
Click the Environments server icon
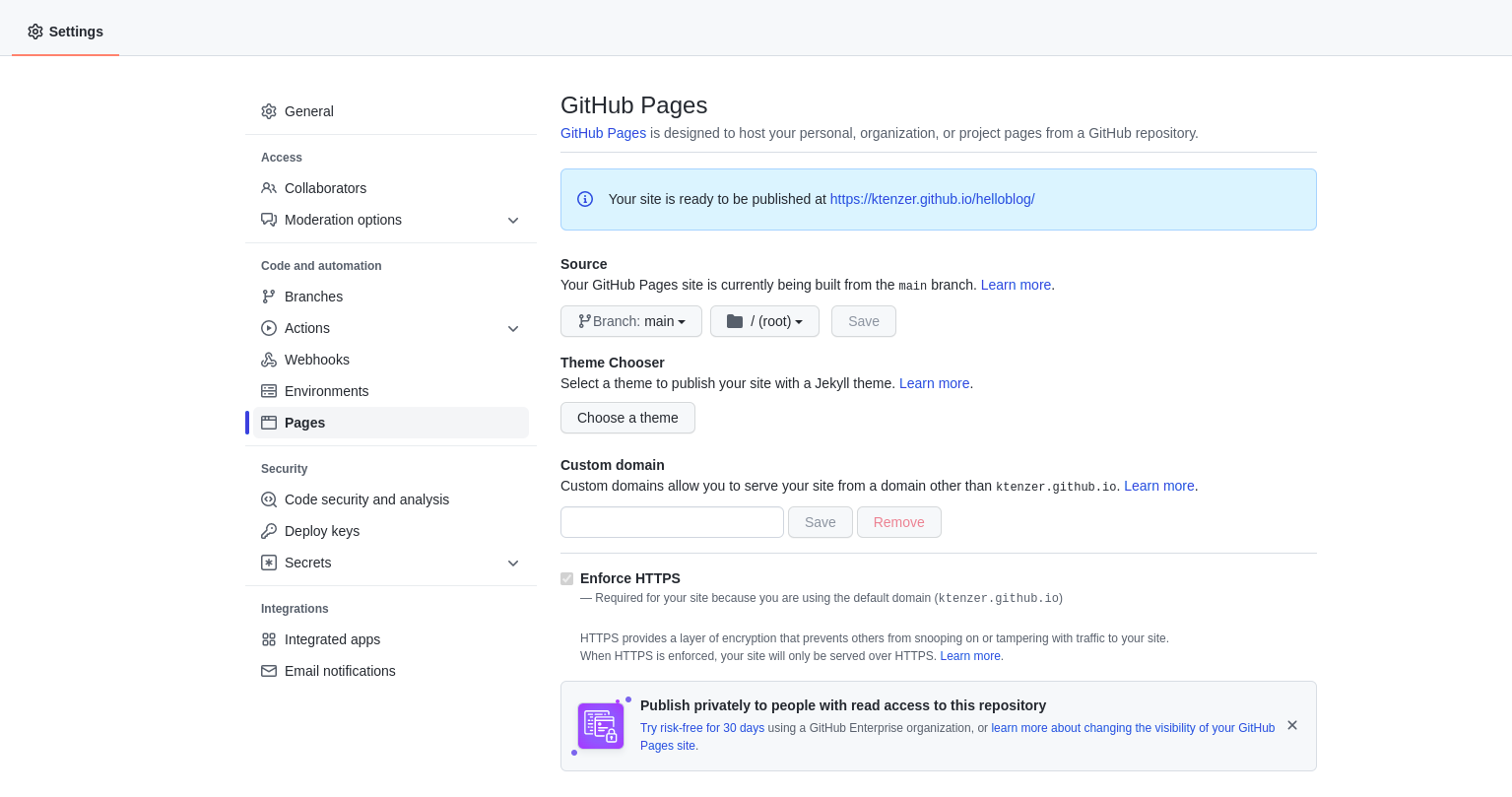pyautogui.click(x=269, y=391)
